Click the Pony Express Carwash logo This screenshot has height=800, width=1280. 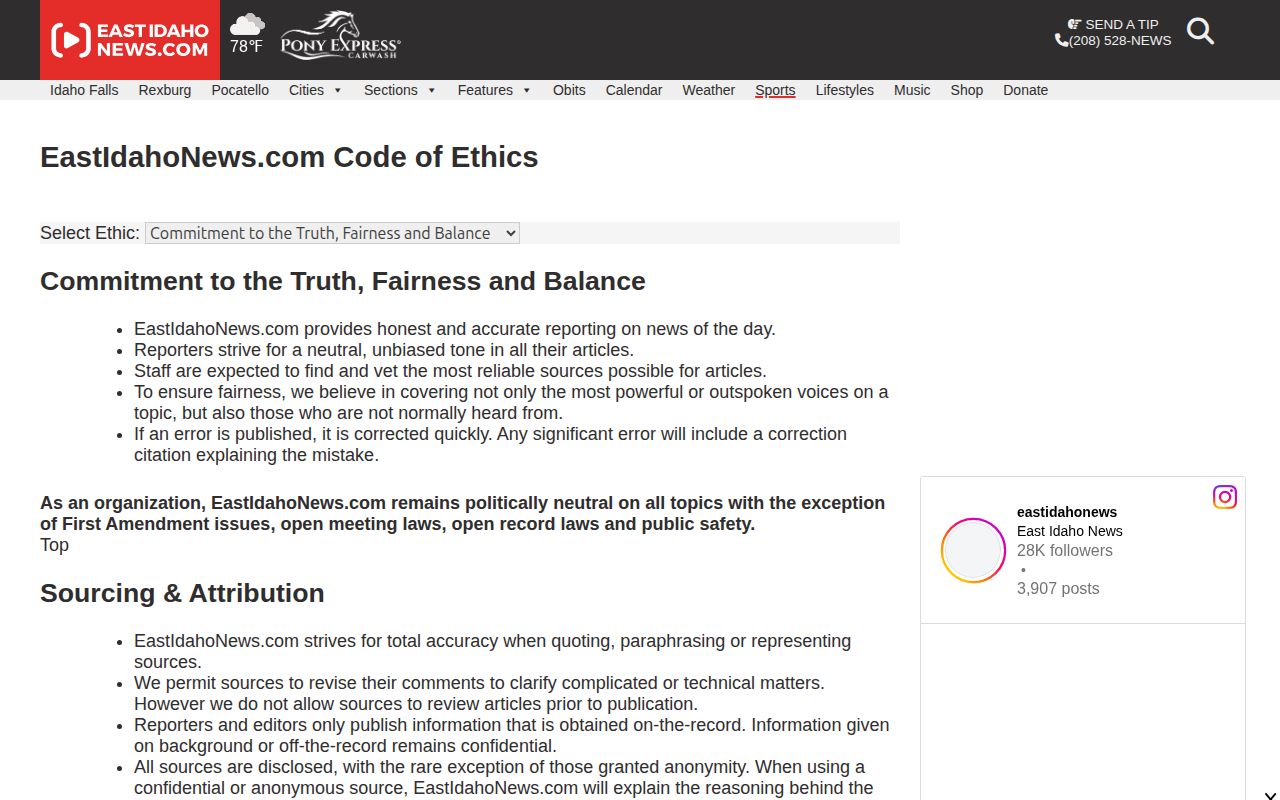[340, 35]
